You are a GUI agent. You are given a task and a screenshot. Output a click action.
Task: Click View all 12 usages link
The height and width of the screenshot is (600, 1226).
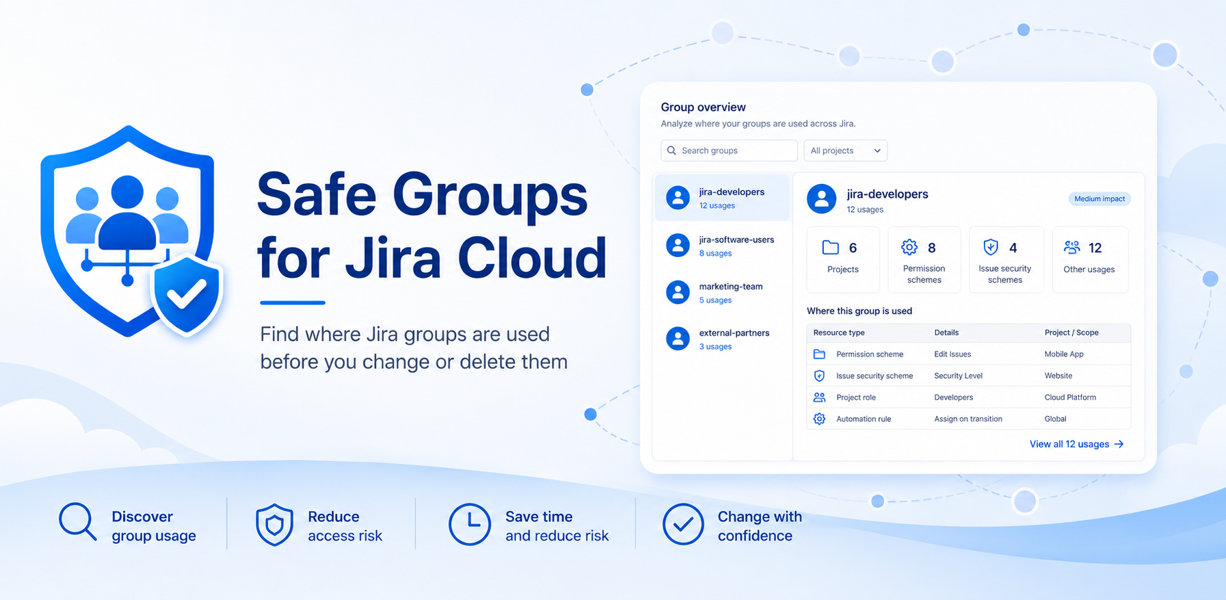pyautogui.click(x=1076, y=444)
